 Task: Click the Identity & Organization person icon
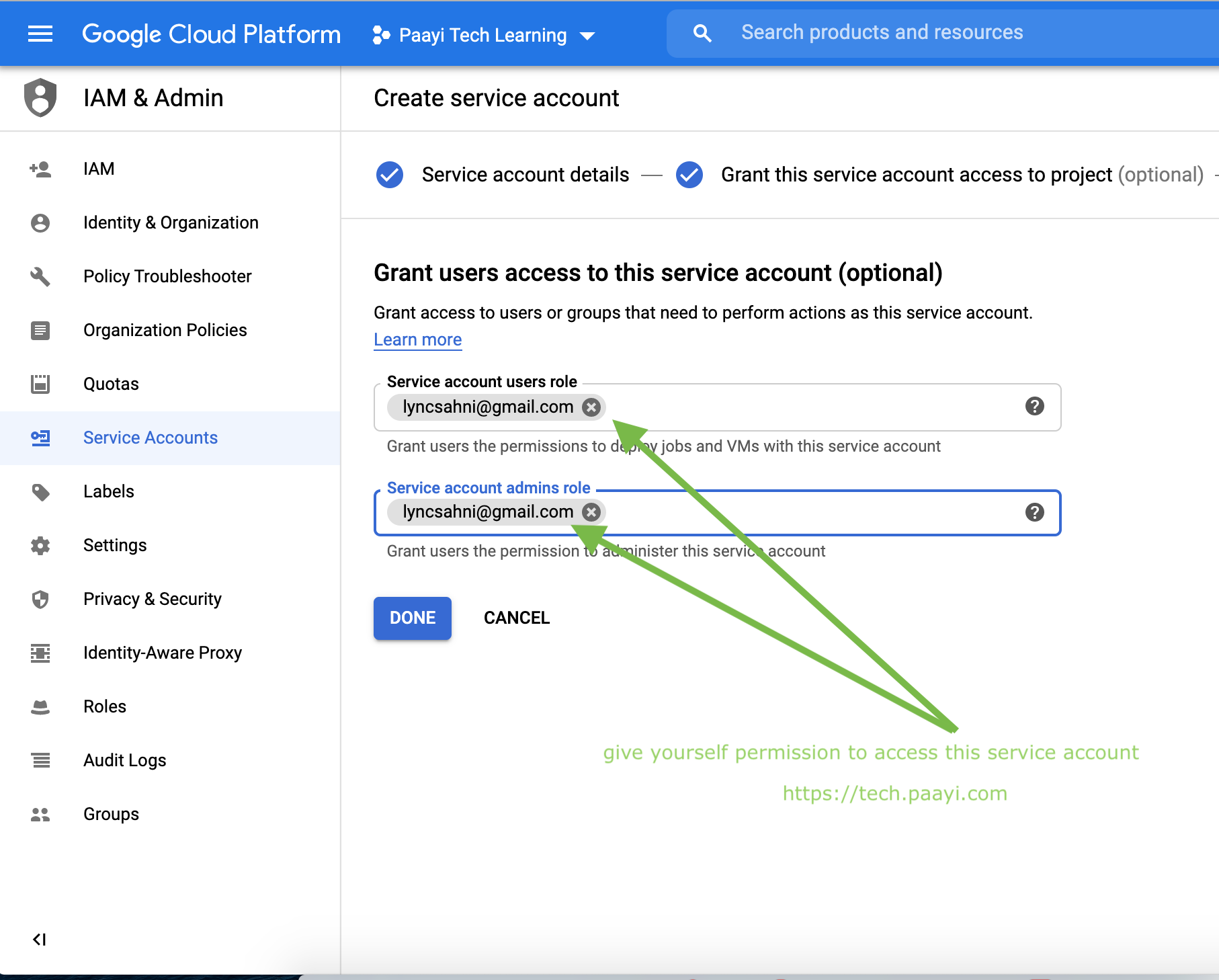point(40,222)
